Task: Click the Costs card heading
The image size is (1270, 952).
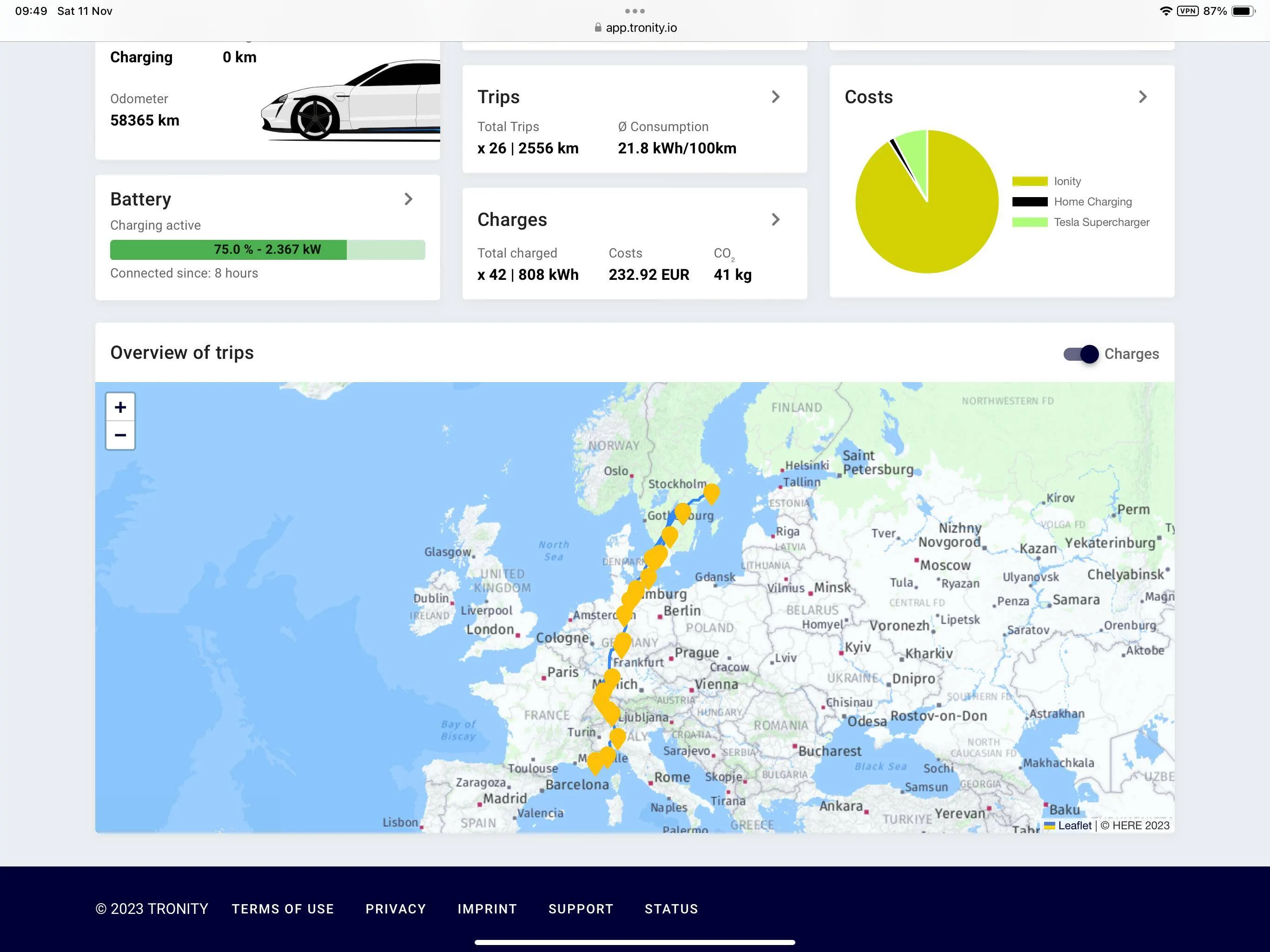Action: 869,97
